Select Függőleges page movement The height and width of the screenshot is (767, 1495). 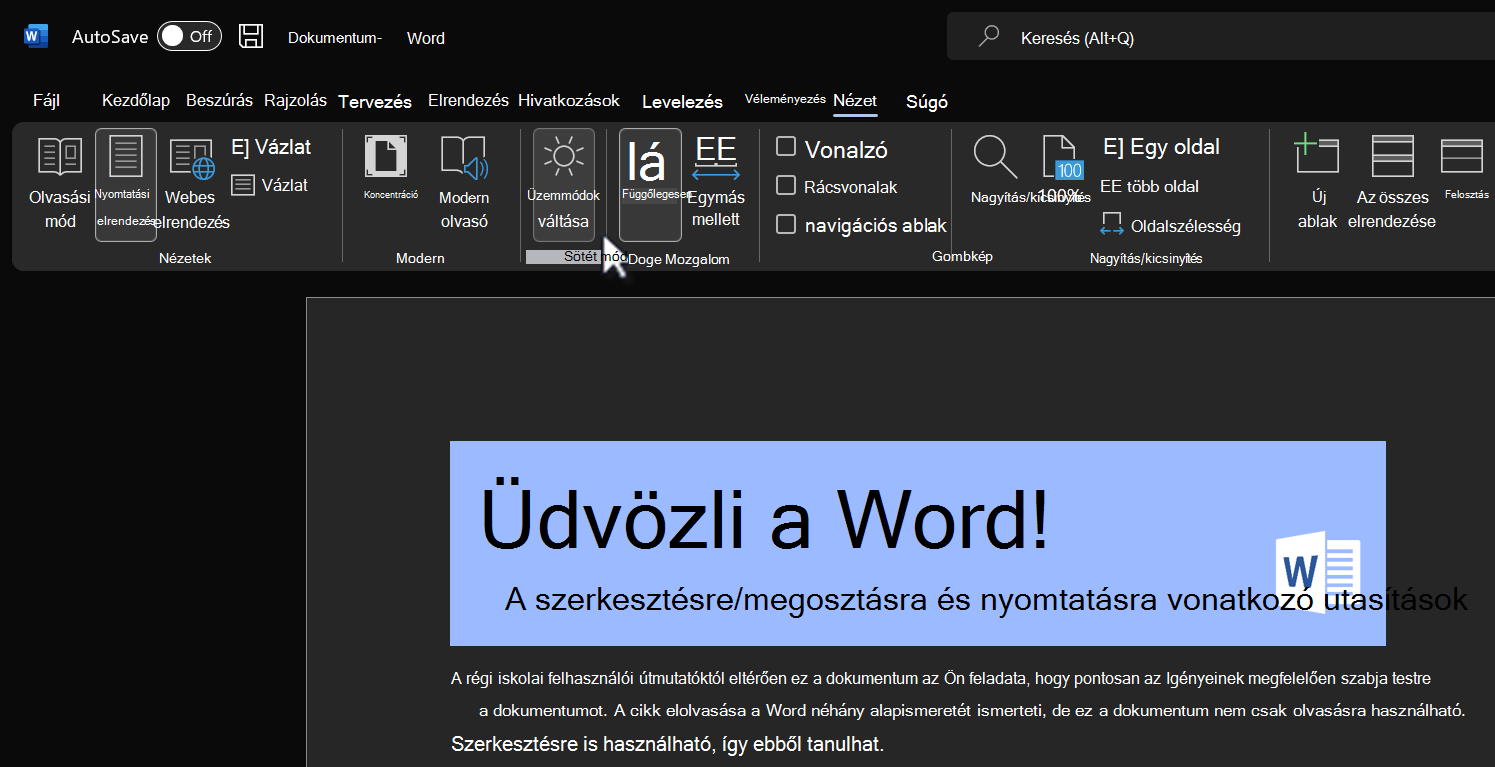pos(650,184)
